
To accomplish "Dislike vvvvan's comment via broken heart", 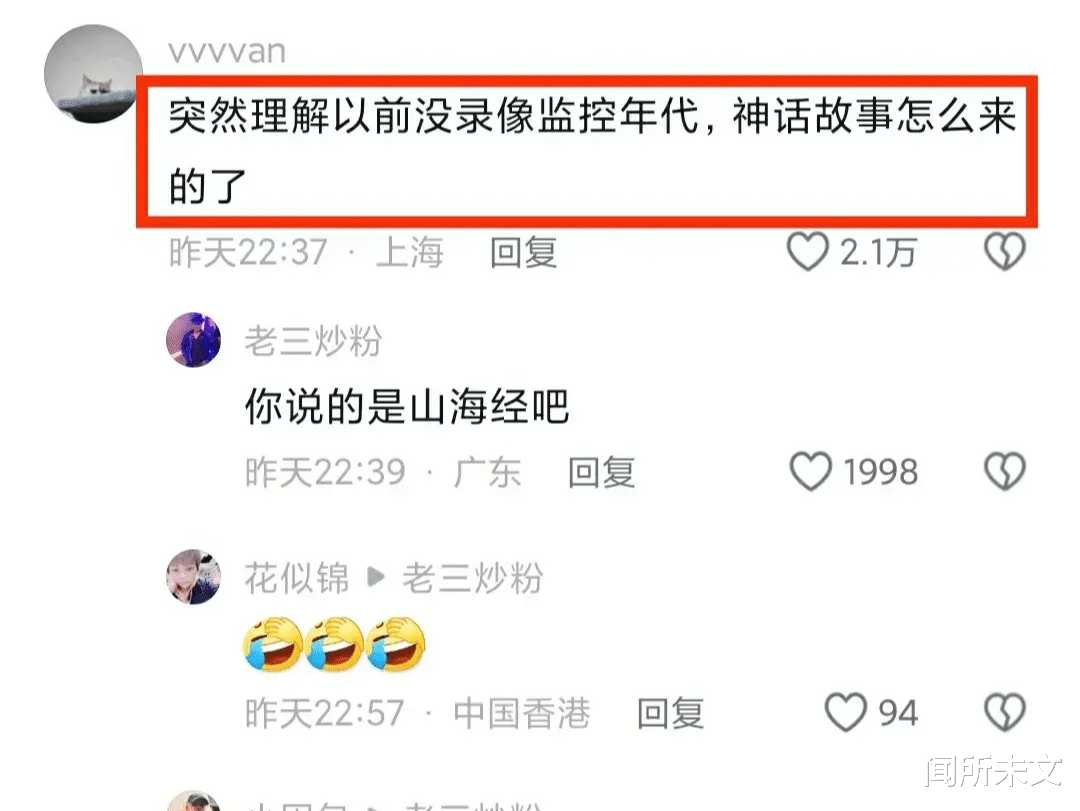I will click(1005, 251).
